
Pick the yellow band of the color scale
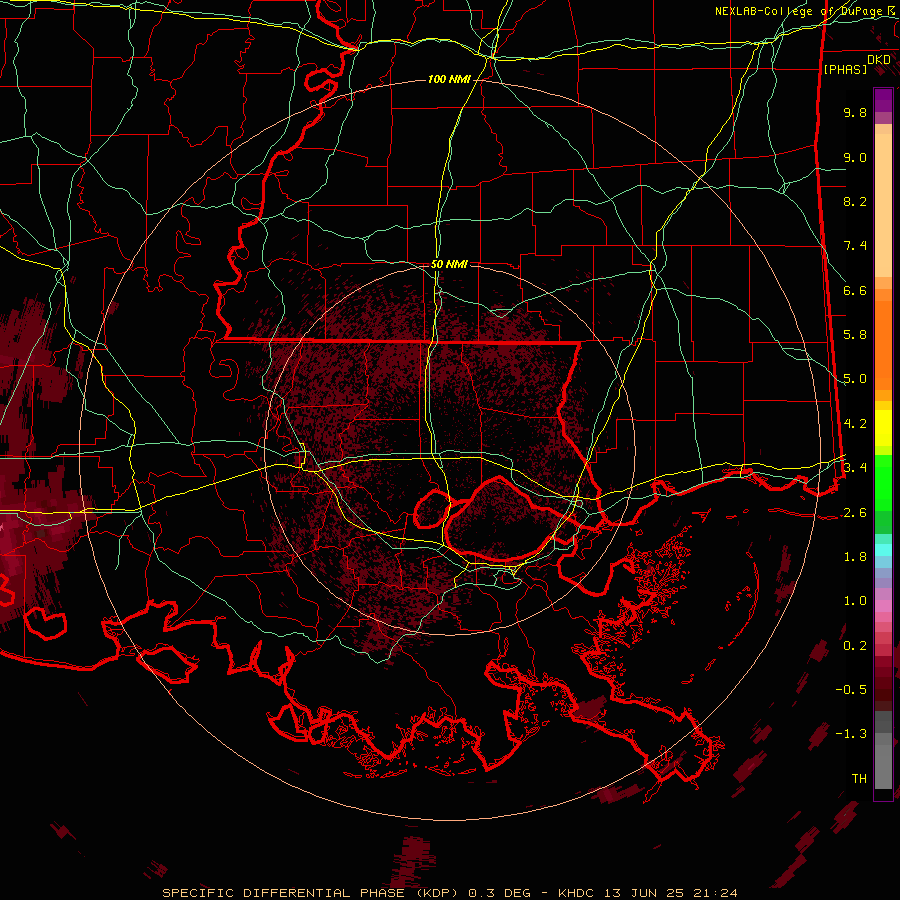(x=883, y=428)
